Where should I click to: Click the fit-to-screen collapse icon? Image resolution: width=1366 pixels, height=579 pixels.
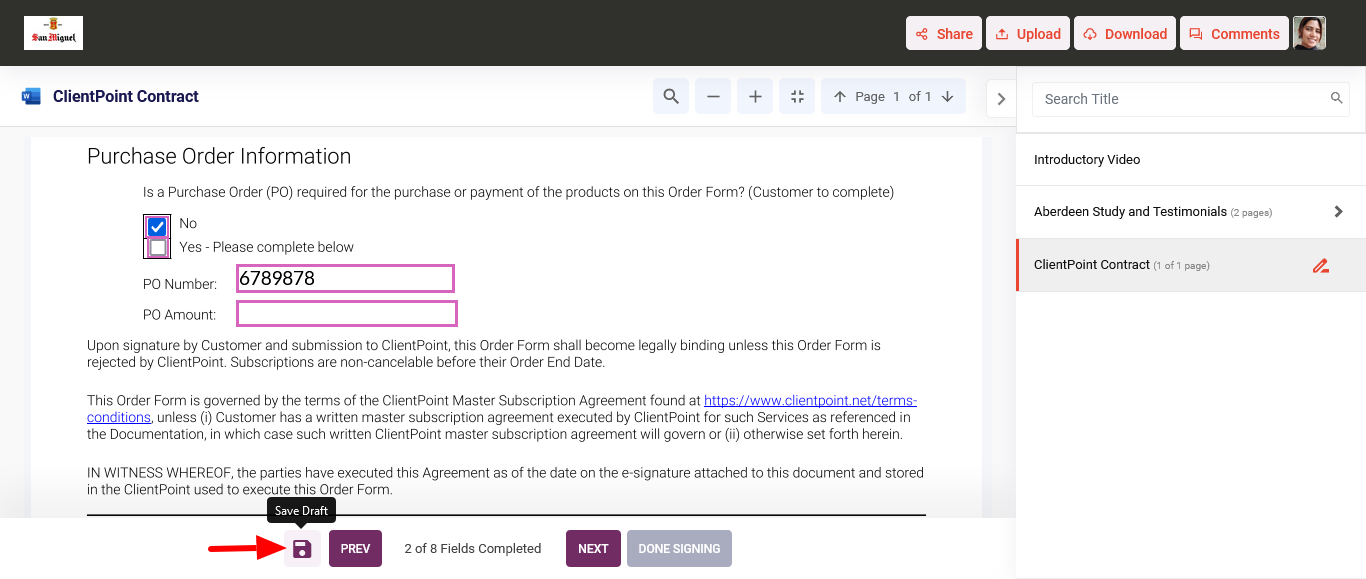click(x=797, y=97)
